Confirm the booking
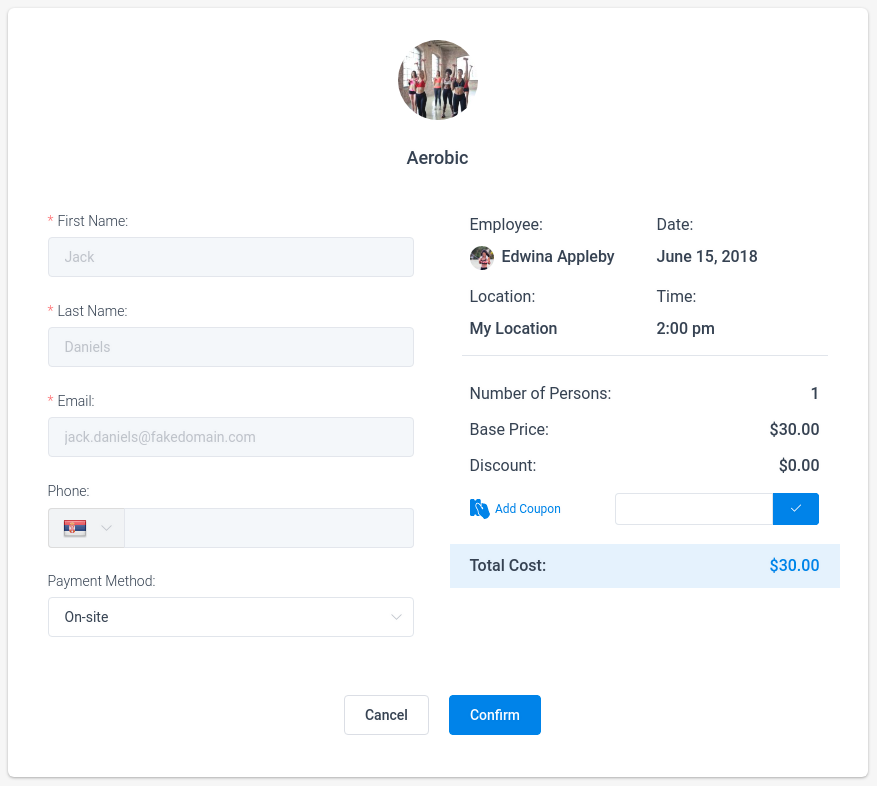 point(494,715)
